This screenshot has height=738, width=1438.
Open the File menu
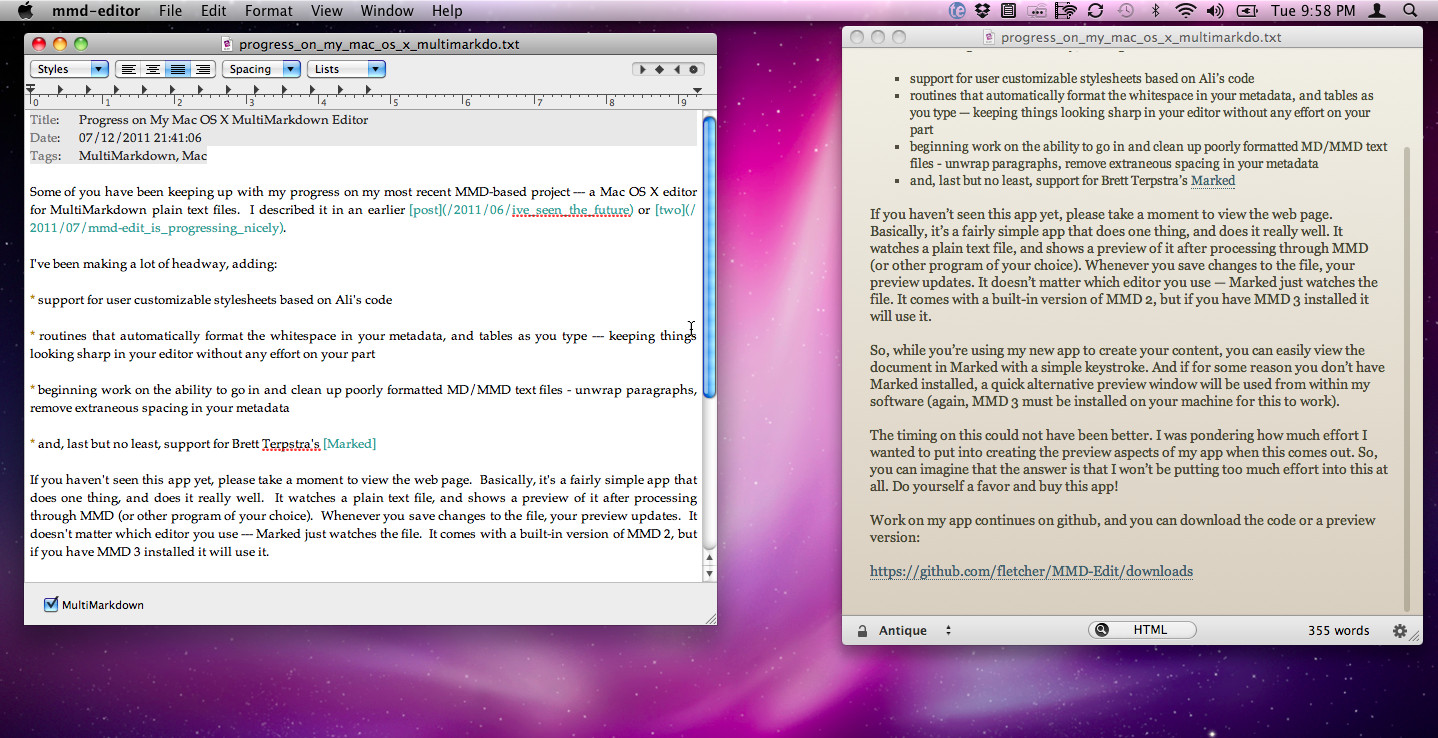point(171,11)
